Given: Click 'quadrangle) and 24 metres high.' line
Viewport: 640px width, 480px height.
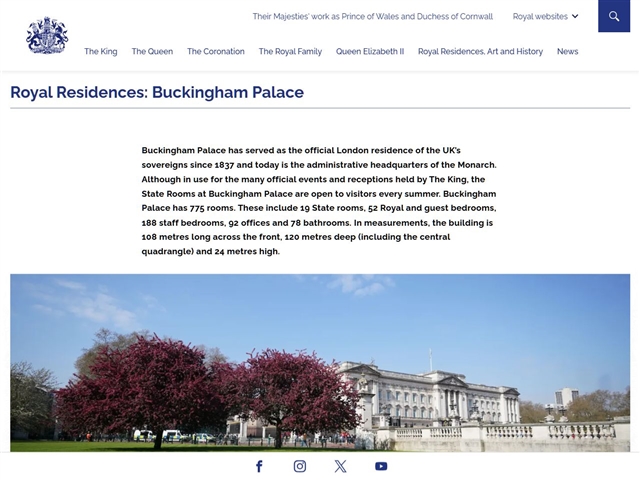Looking at the screenshot, I should [211, 251].
